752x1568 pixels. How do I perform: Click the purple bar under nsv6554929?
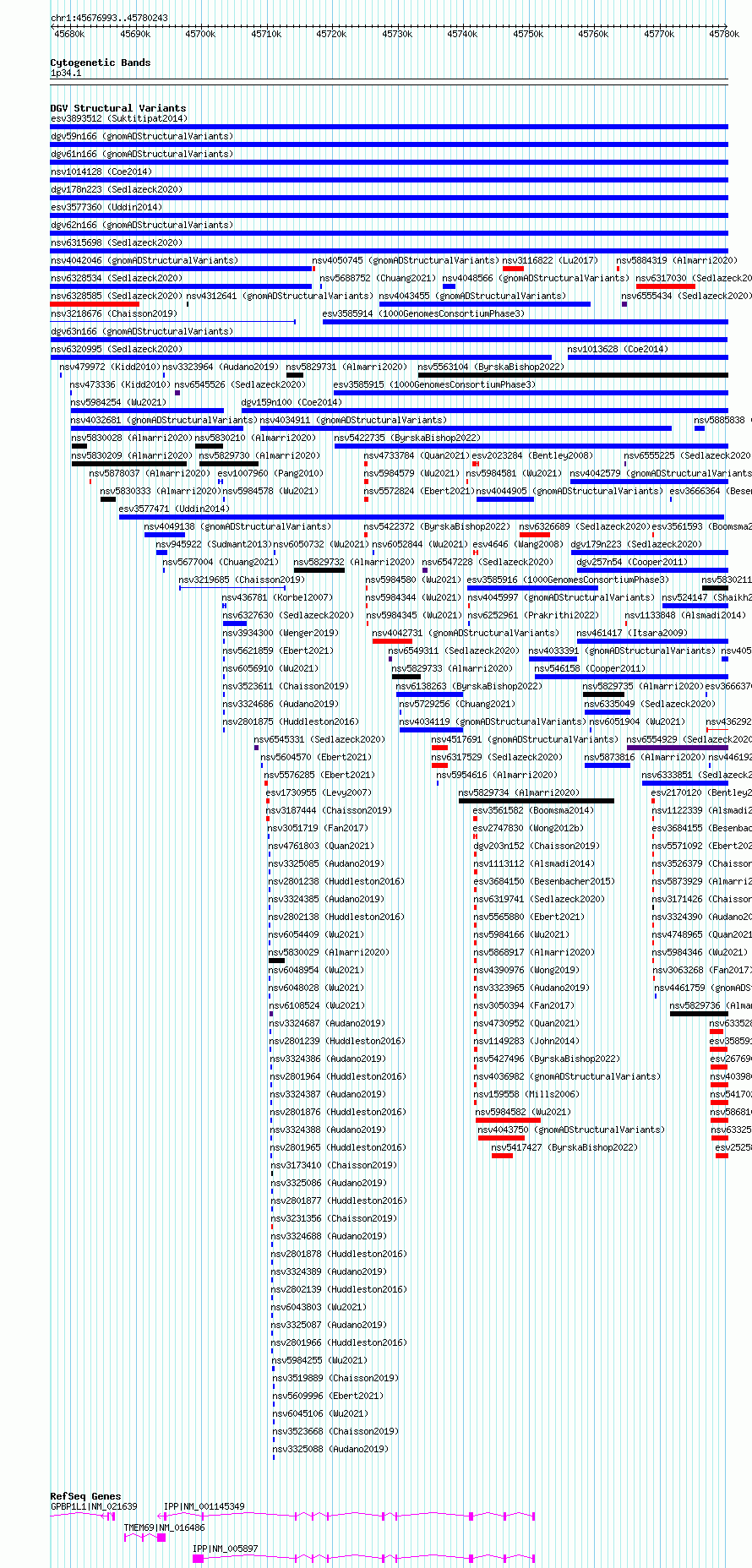coord(678,748)
